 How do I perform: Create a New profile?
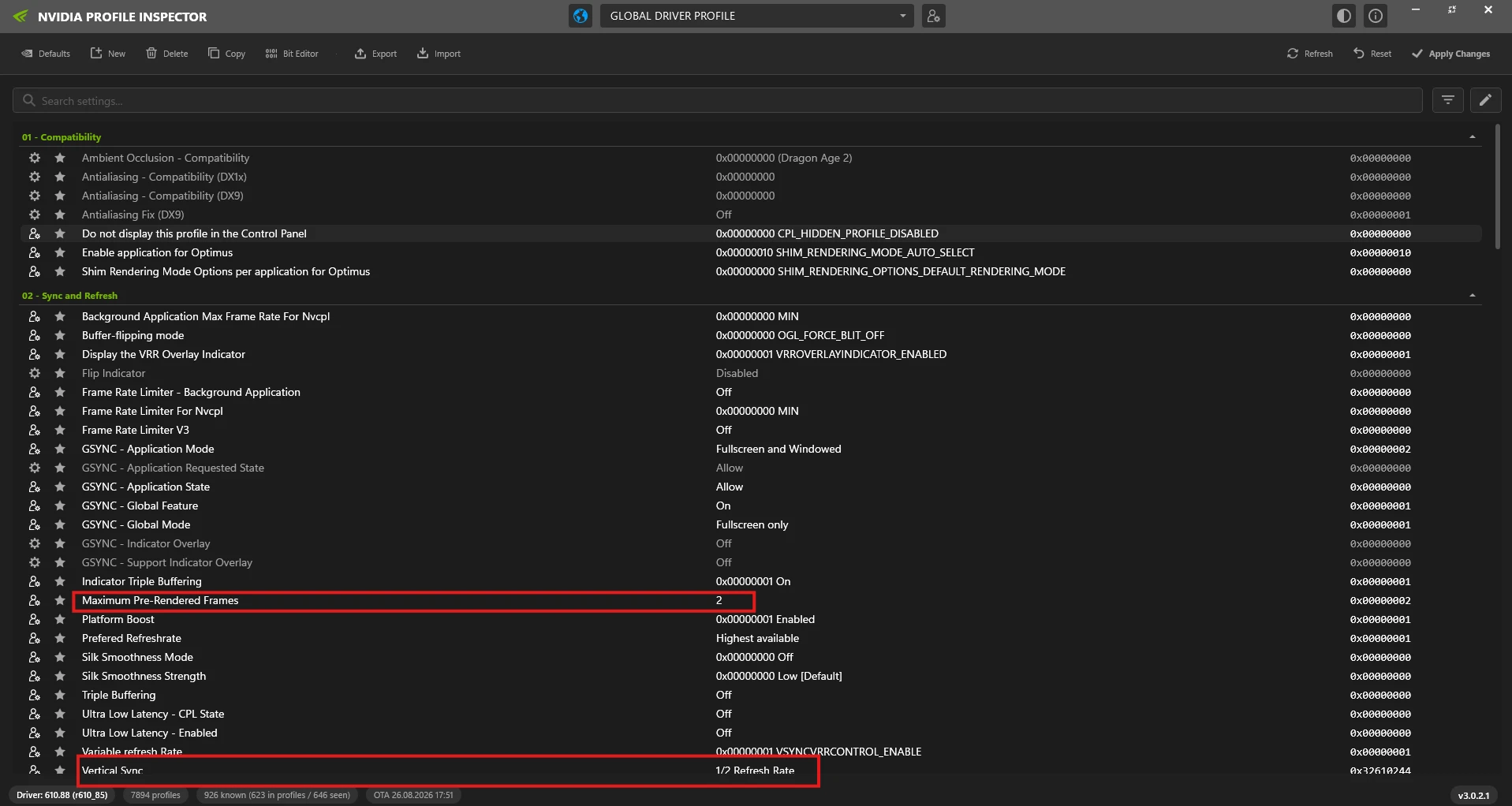tap(108, 54)
